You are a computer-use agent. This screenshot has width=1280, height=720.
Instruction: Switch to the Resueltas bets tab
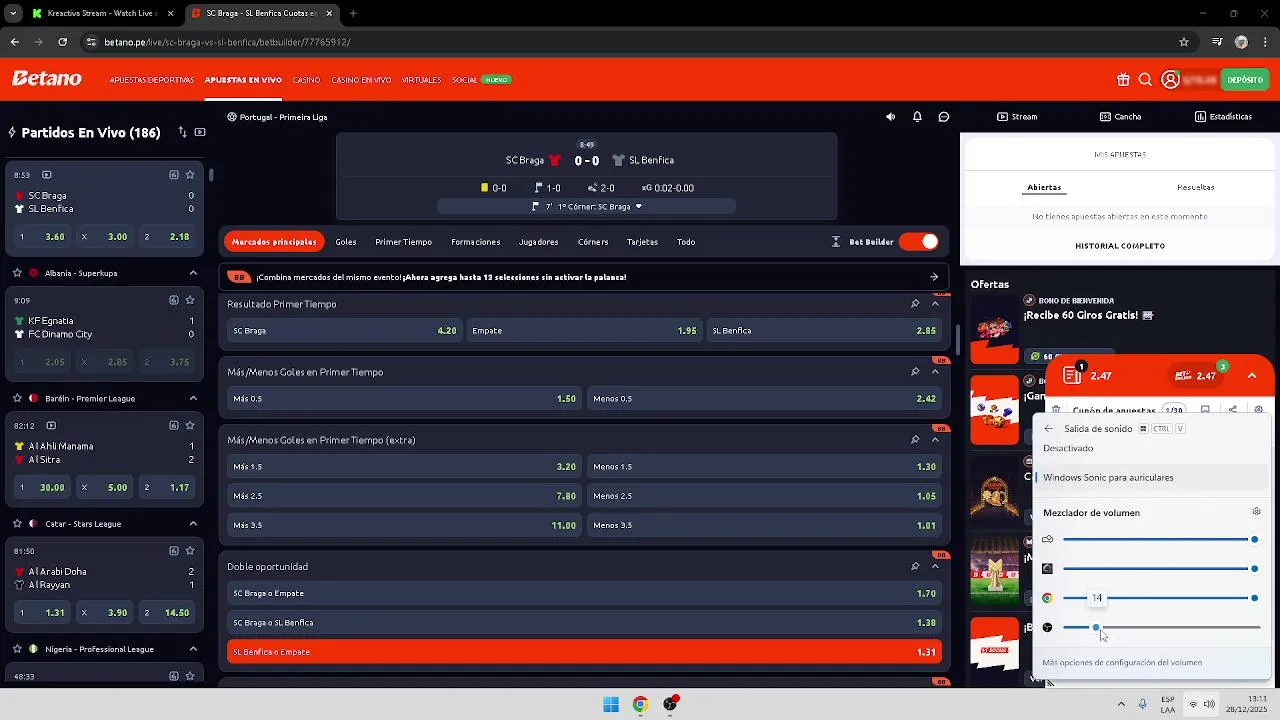[1195, 187]
